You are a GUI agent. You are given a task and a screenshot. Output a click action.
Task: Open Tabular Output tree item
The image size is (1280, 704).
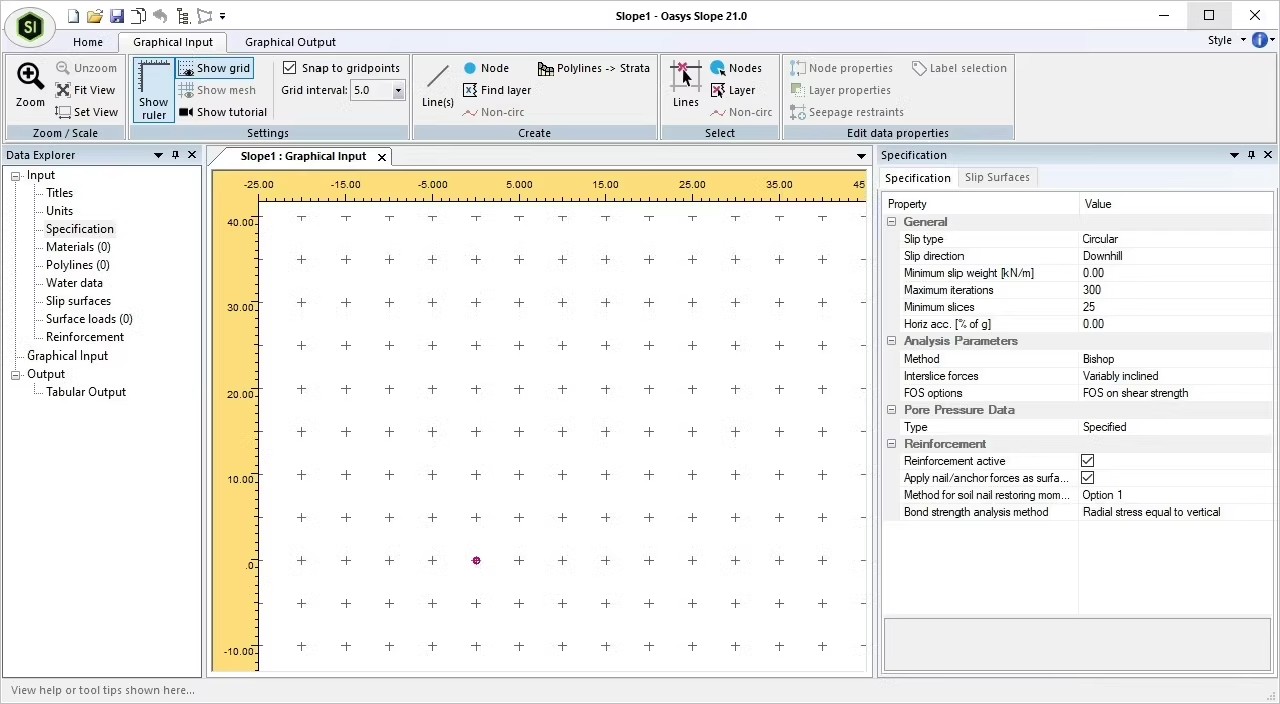click(86, 392)
